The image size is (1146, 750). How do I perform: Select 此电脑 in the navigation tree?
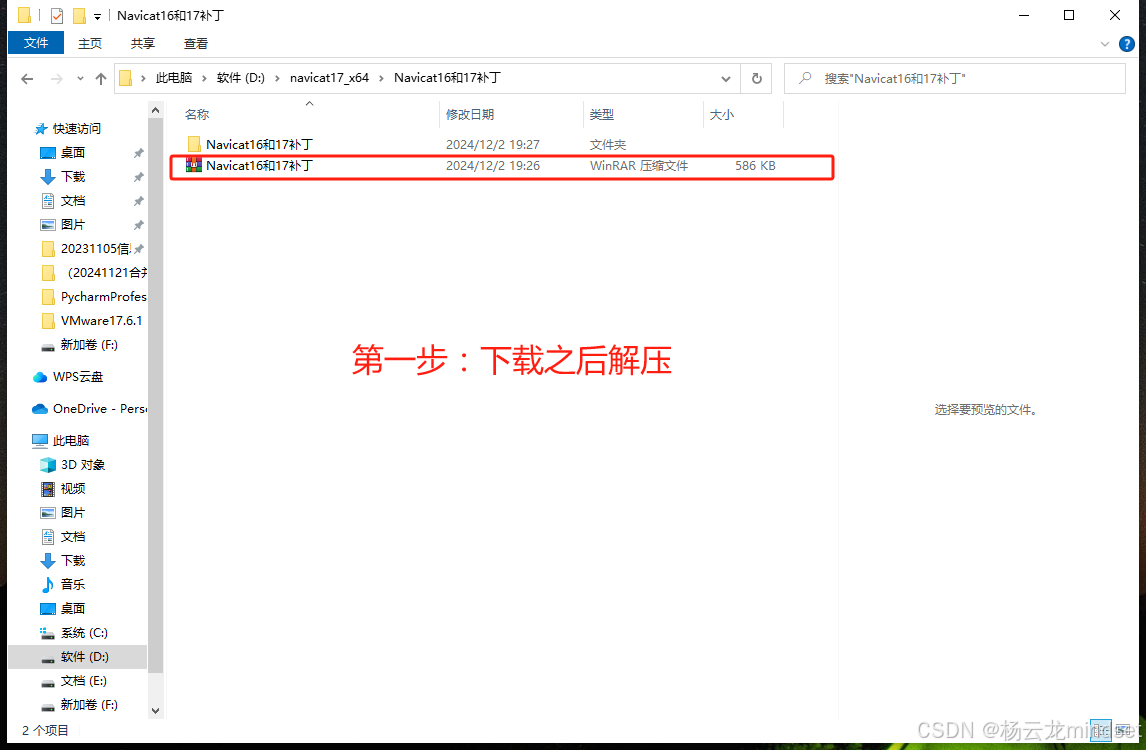pyautogui.click(x=70, y=441)
